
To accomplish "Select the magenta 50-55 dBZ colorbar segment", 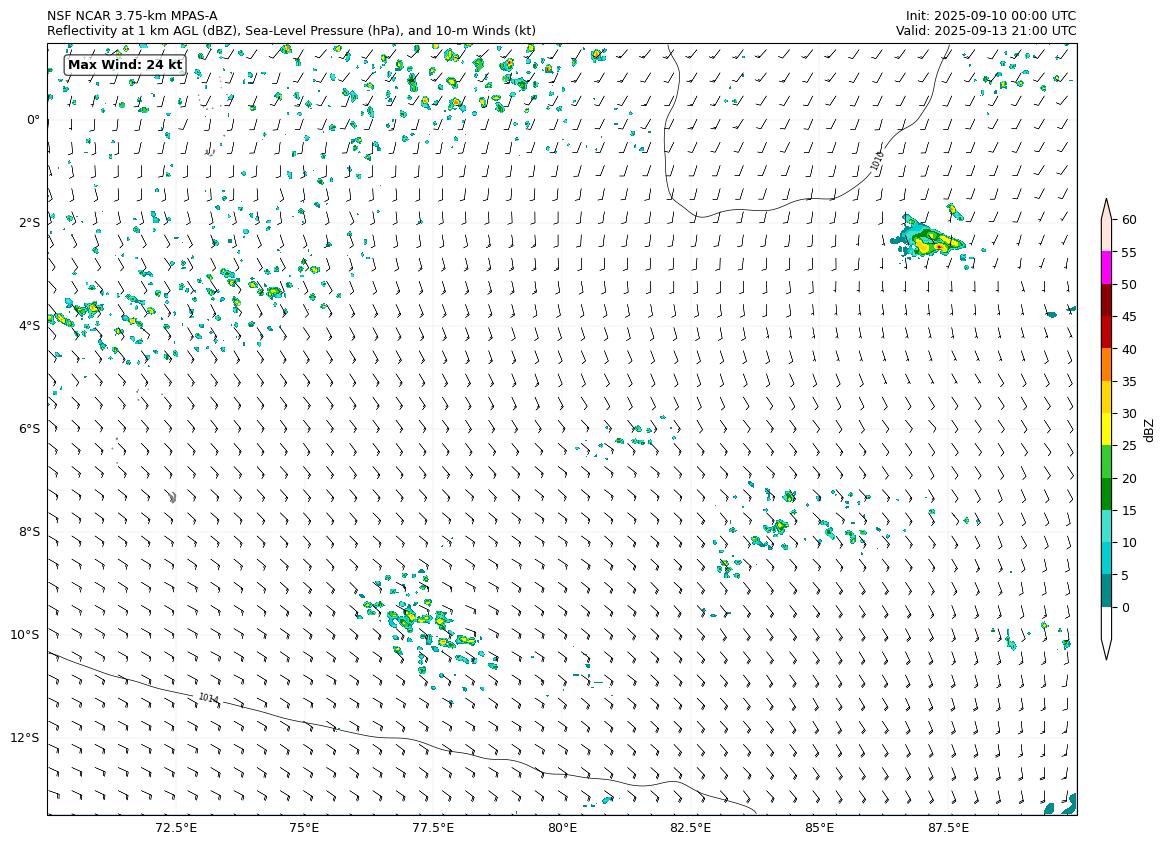I will point(1106,268).
